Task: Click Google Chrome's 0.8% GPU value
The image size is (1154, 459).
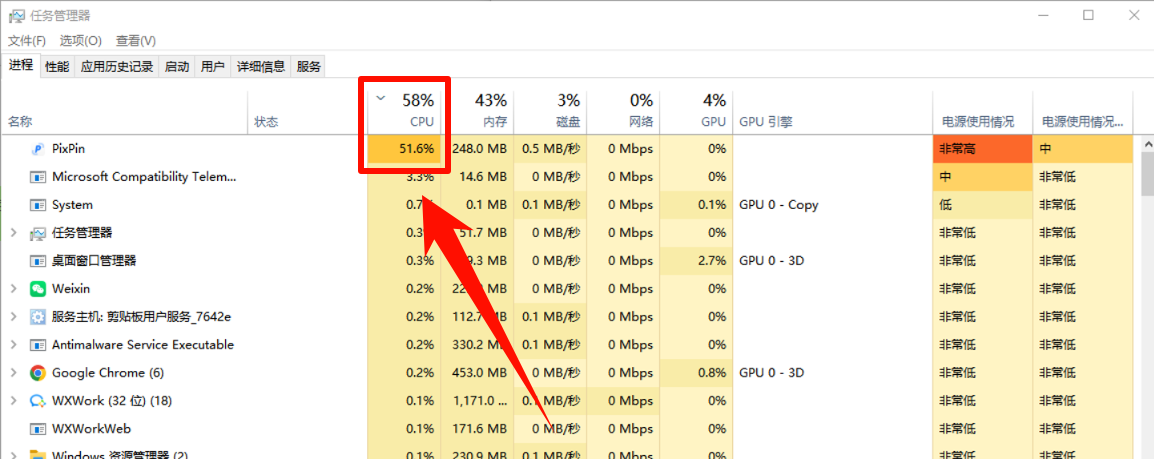Action: point(696,373)
